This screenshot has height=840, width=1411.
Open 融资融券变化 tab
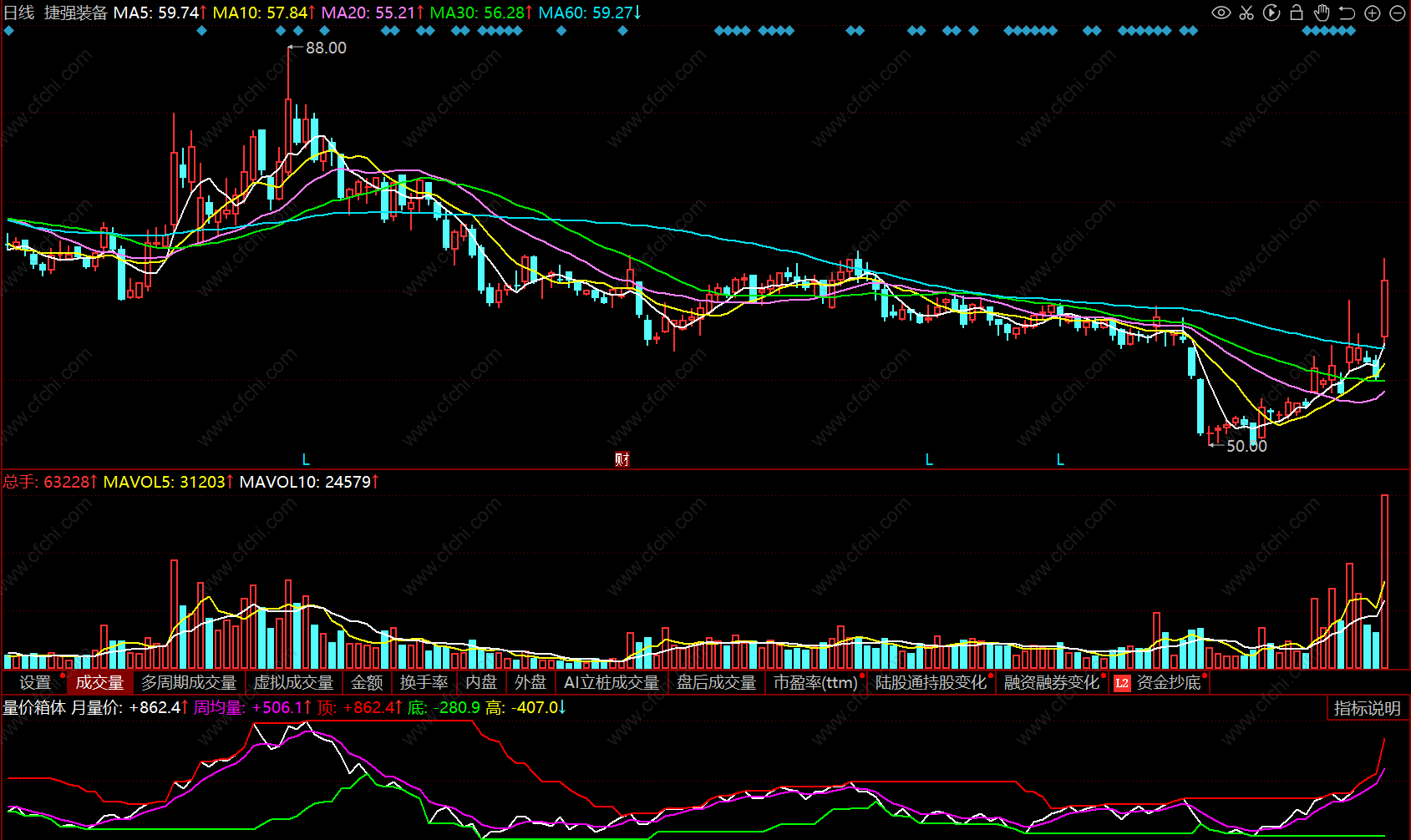point(1052,683)
